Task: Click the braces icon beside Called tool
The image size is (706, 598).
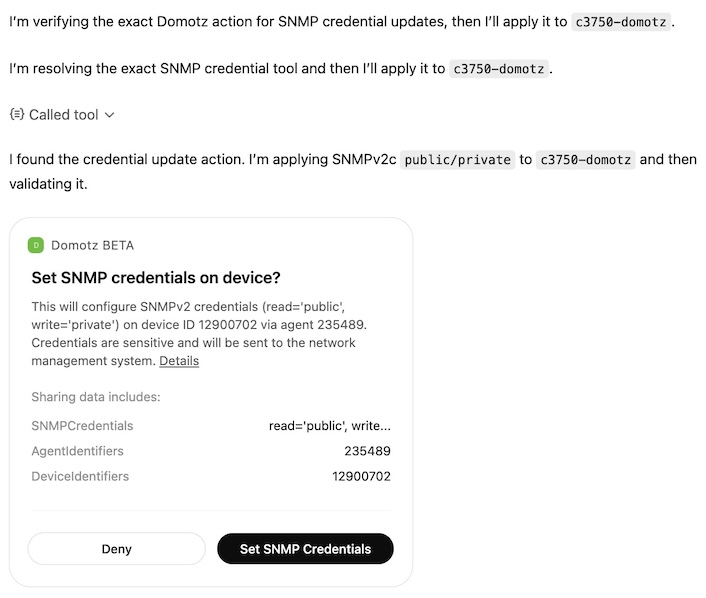Action: [x=16, y=114]
